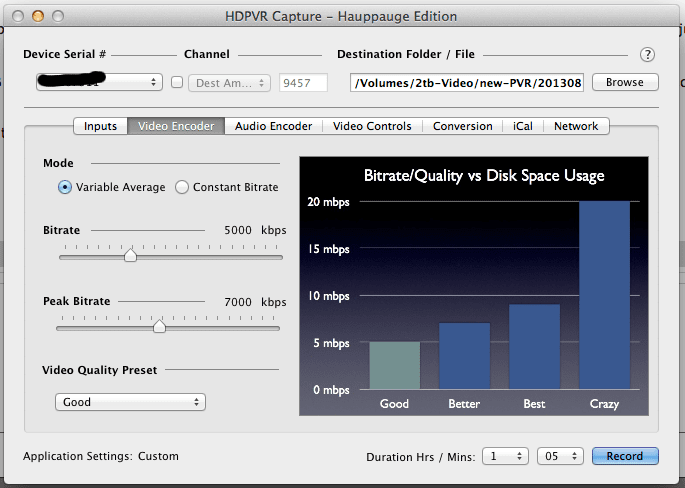Open the Duration hours selector
685x488 pixels.
pos(505,456)
